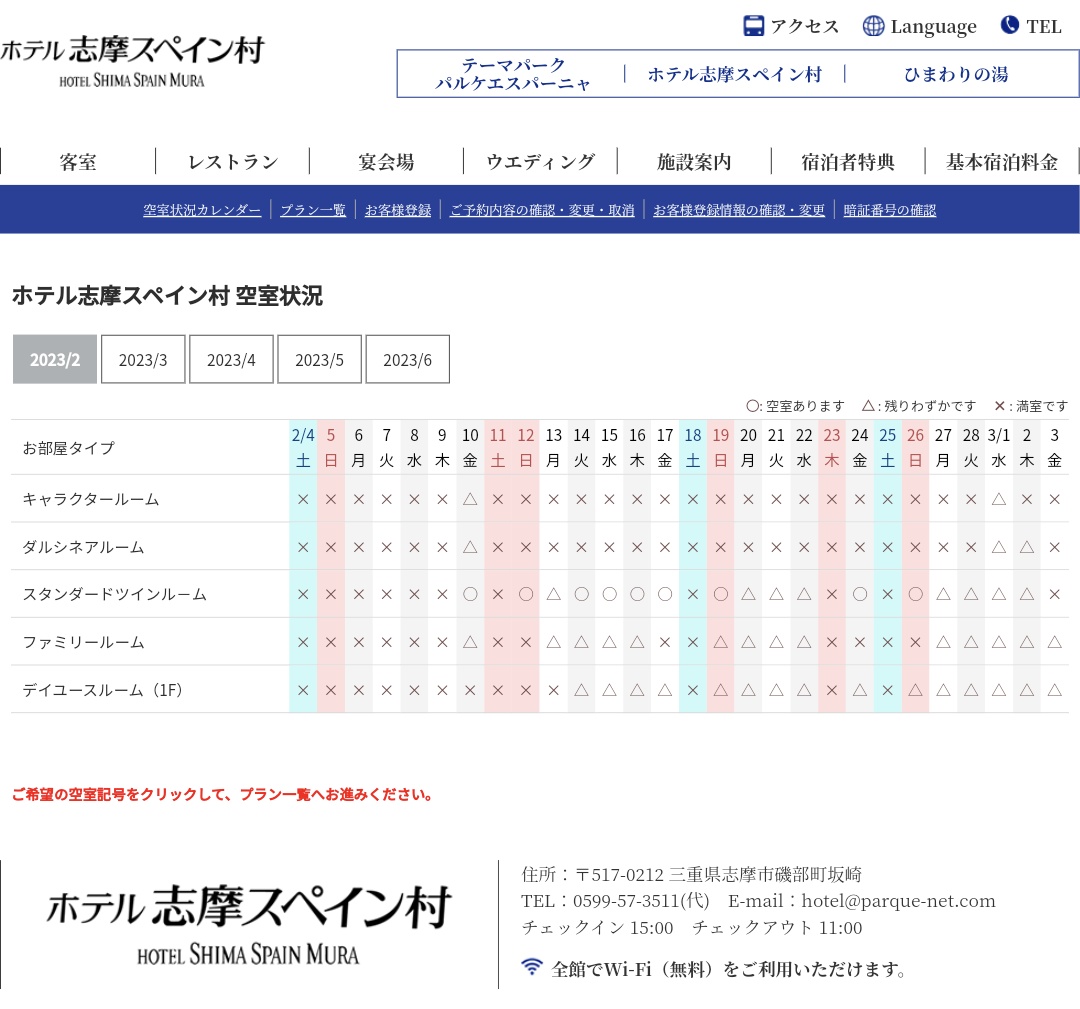The height and width of the screenshot is (1009, 1080).
Task: Switch to the 2023/5 month tab
Action: tap(320, 360)
